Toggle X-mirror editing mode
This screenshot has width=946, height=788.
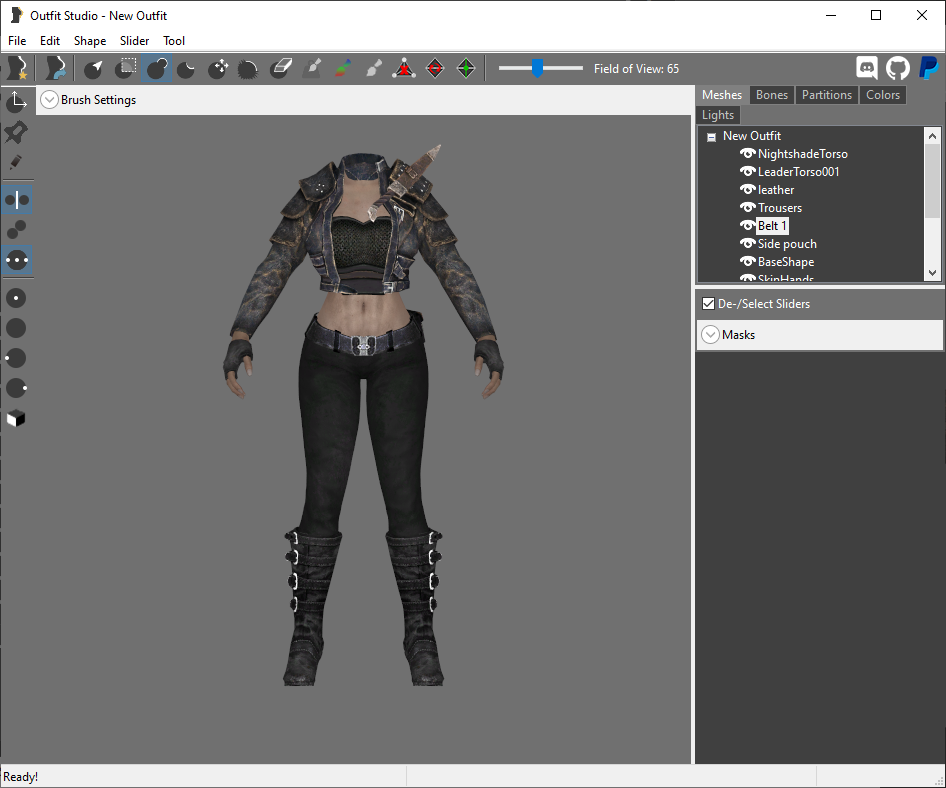point(17,200)
